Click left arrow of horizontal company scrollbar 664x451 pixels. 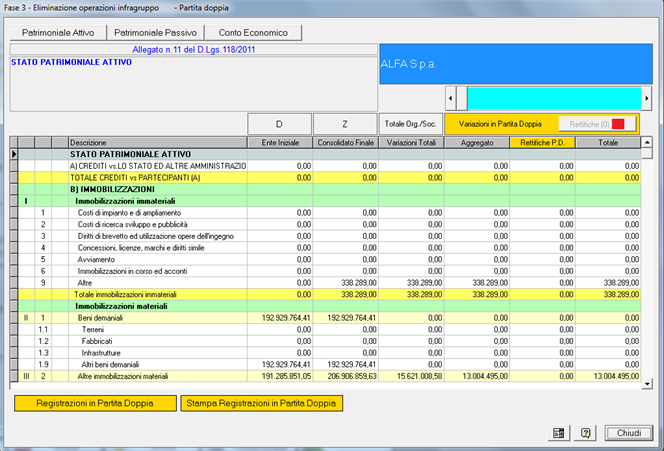[x=452, y=98]
